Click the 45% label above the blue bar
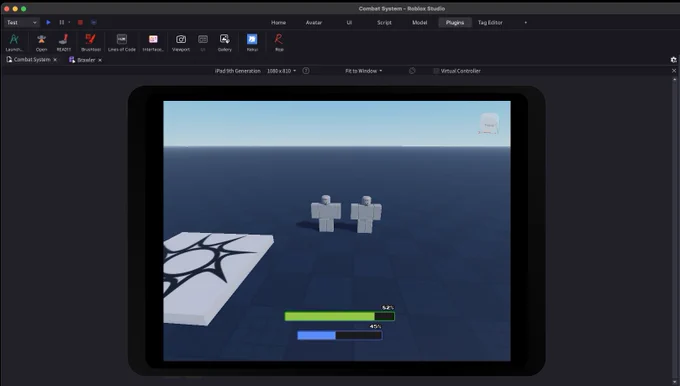The image size is (680, 386). [376, 326]
